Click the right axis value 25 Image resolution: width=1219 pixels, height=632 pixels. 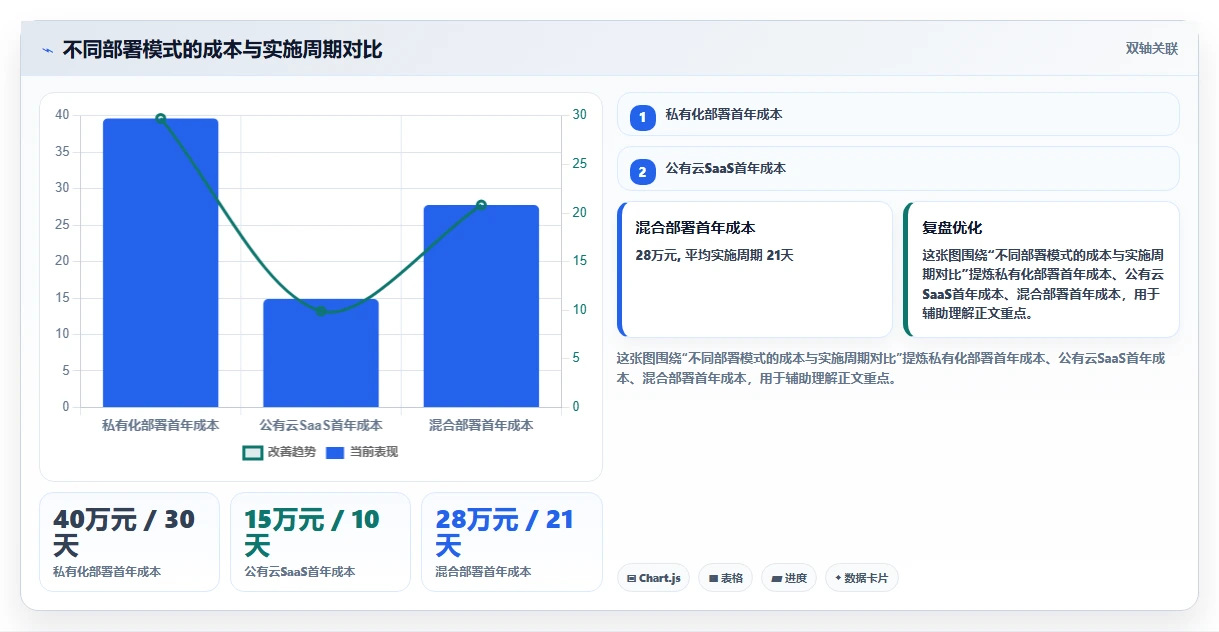pos(580,163)
